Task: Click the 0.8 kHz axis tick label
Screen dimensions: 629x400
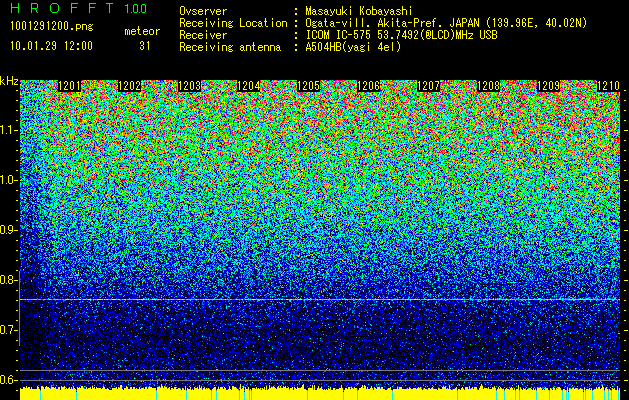Action: click(8, 280)
